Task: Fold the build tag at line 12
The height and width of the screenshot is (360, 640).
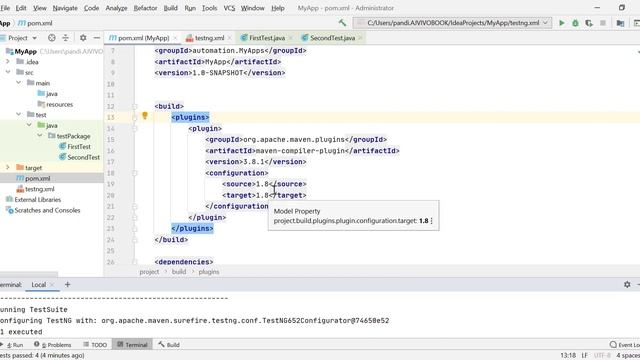Action: click(x=135, y=106)
